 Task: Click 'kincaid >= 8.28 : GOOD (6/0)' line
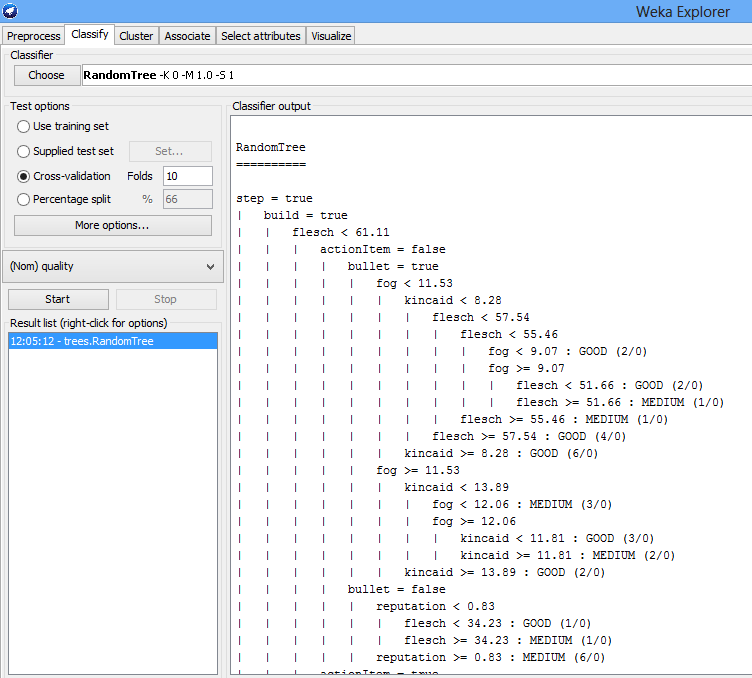[501, 454]
